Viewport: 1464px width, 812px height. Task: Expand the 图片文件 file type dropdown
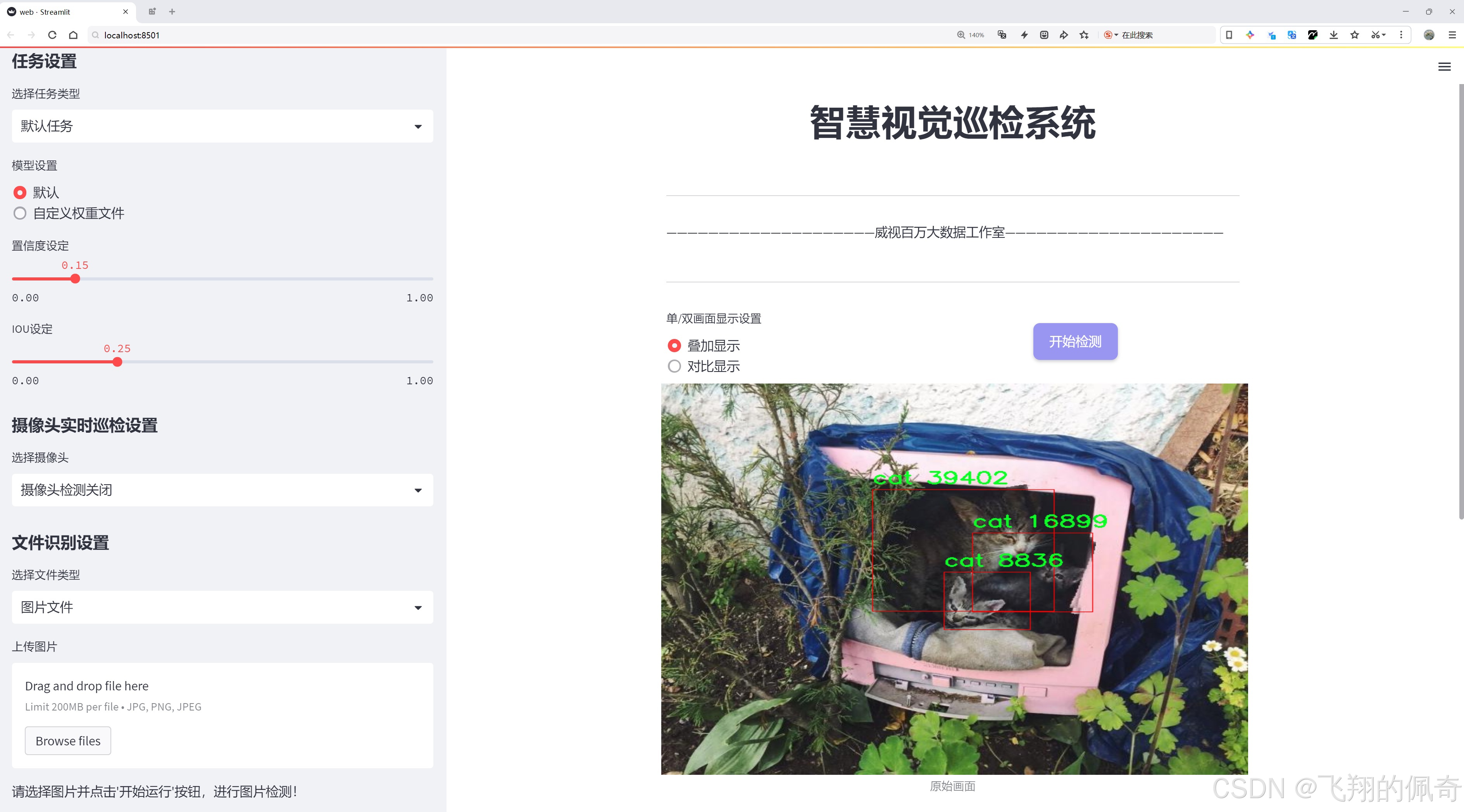[222, 607]
